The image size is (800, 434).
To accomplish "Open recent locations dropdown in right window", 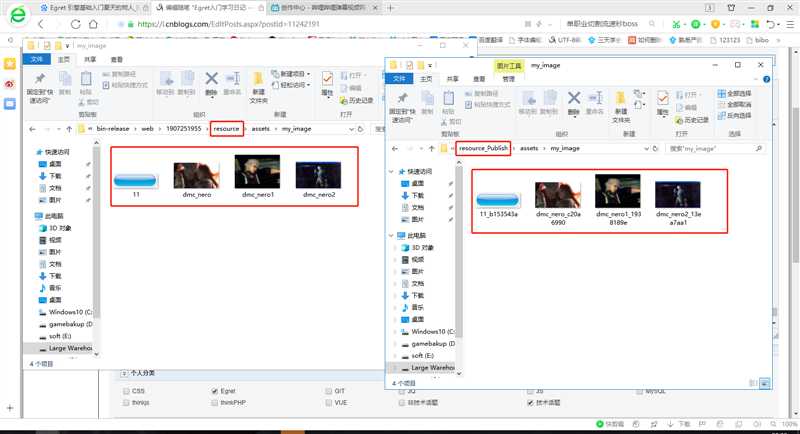I will (420, 148).
